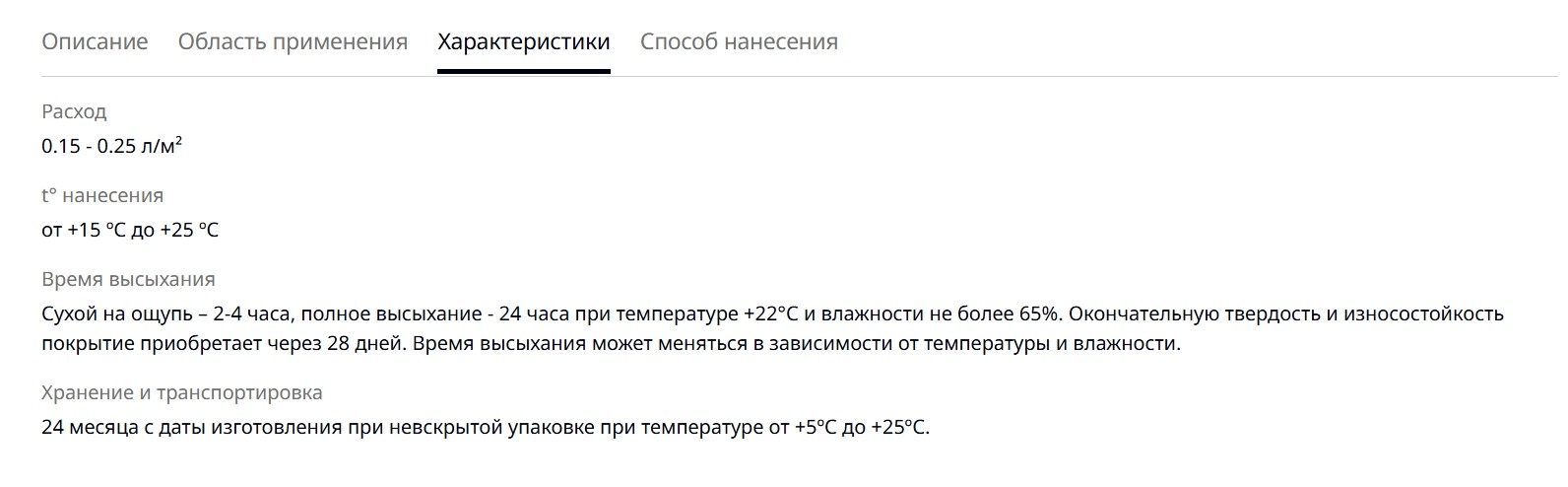Screen dimensions: 1568x487
Task: Click the '24 месяца с даты изготовления' text
Action: [x=192, y=428]
